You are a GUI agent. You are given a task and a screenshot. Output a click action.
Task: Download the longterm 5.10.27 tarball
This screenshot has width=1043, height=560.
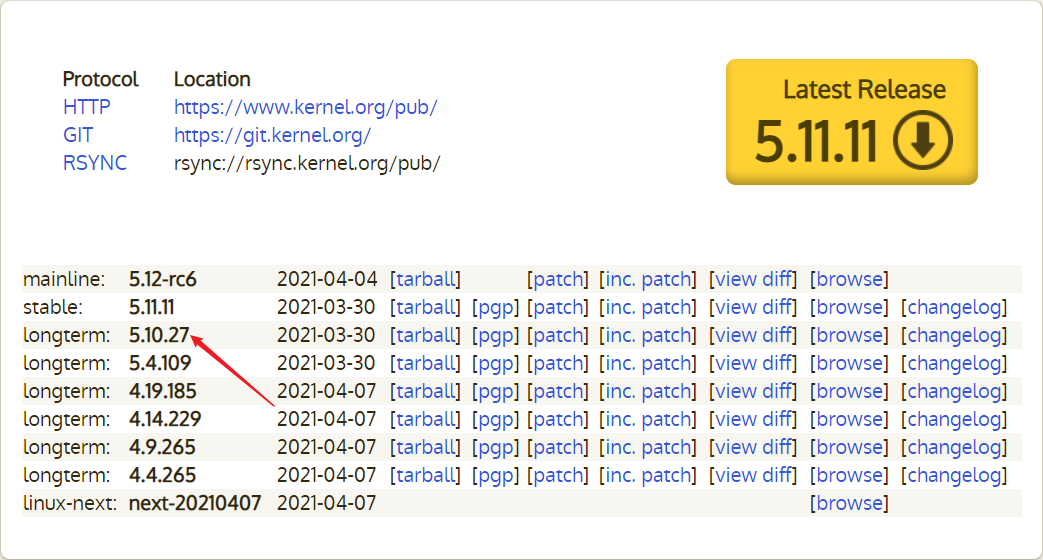click(x=425, y=335)
